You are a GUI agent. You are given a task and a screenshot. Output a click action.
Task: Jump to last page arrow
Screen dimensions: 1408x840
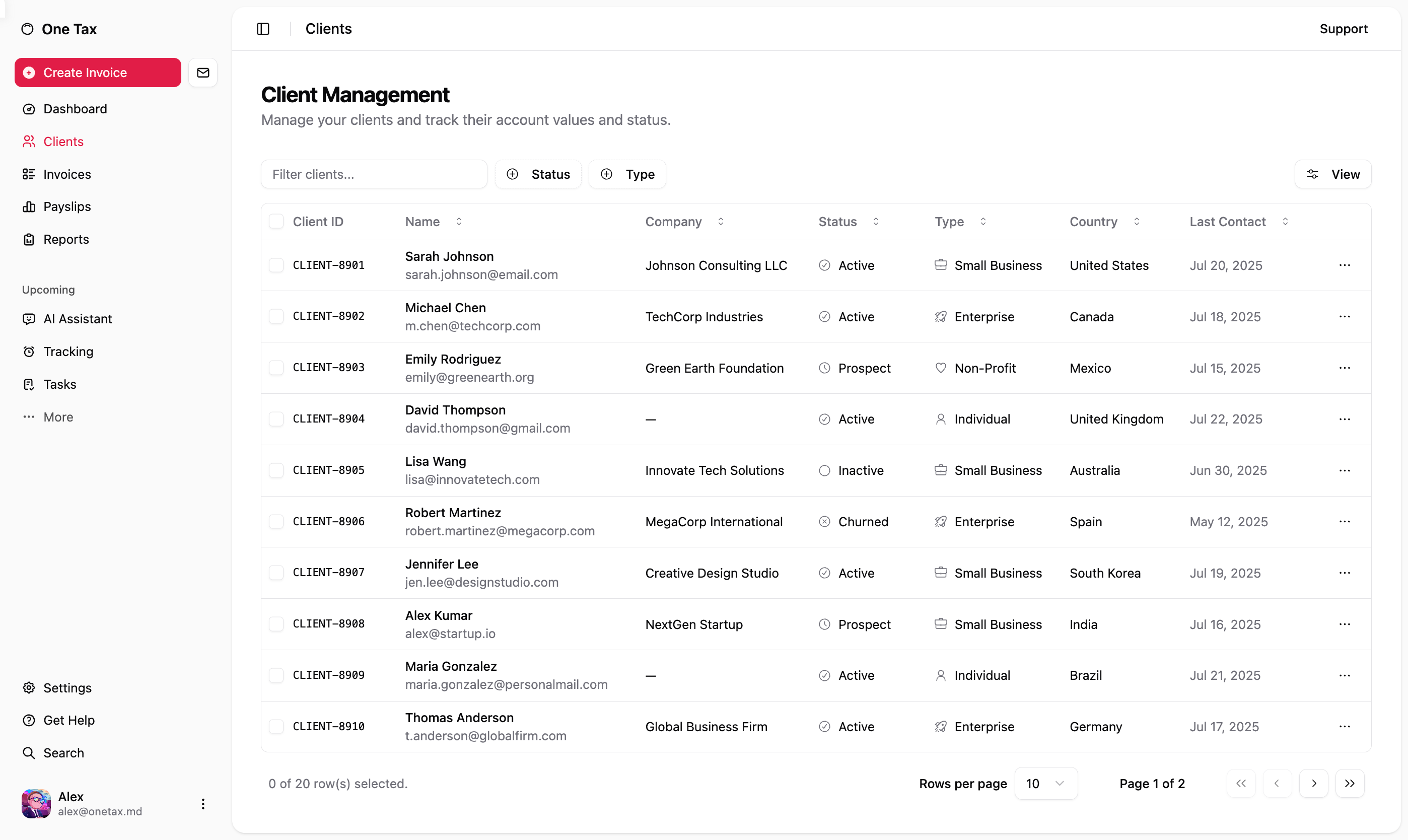tap(1350, 784)
